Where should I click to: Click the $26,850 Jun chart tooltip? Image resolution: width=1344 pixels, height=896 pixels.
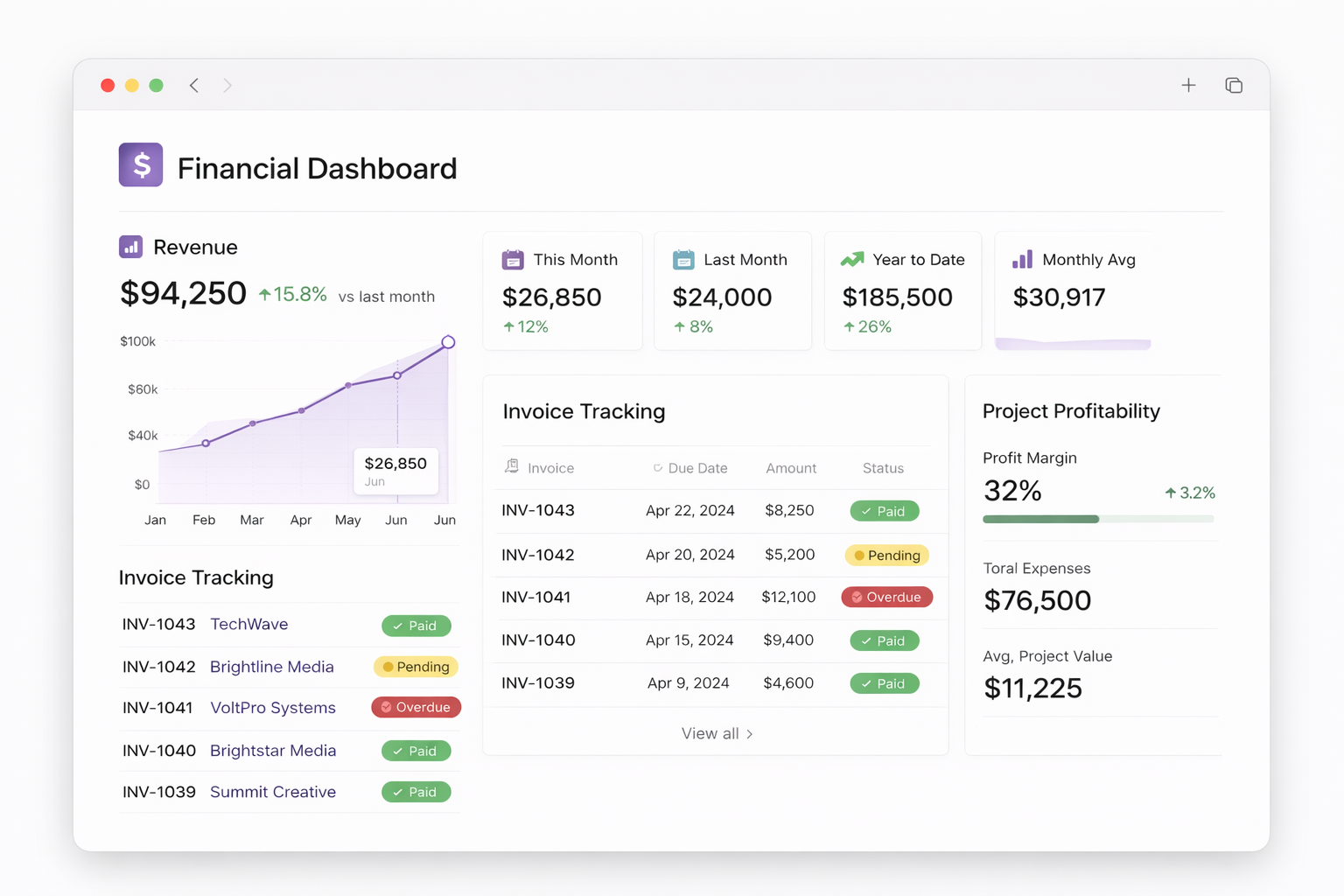pos(395,471)
